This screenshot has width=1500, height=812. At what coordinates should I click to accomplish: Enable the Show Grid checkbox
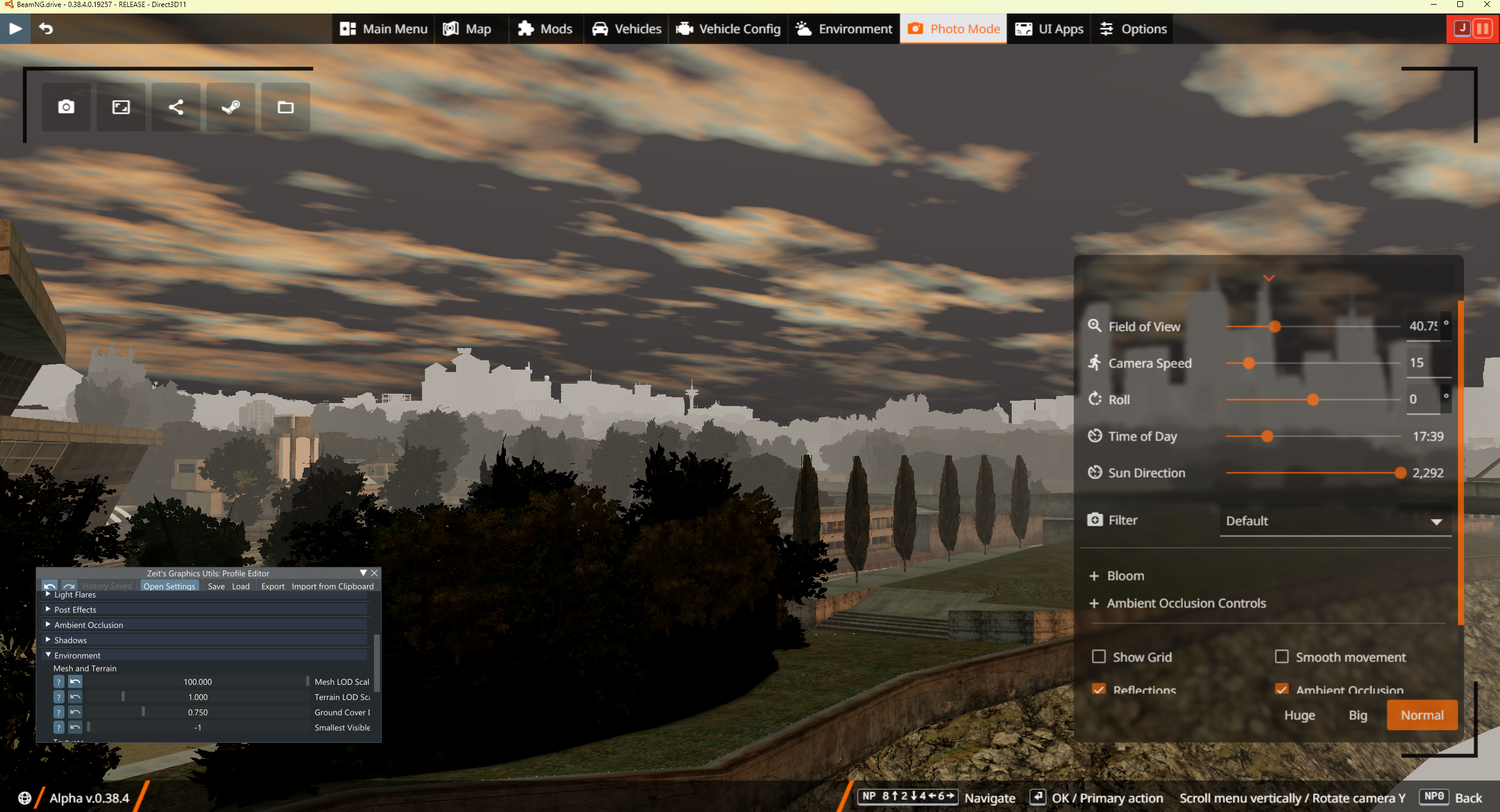1099,656
